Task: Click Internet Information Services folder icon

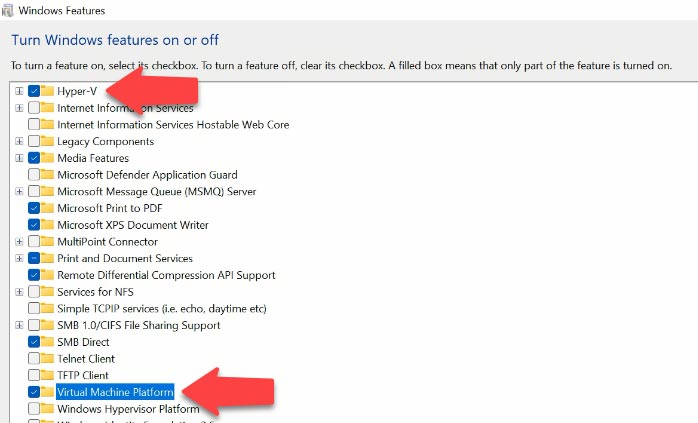Action: (x=47, y=108)
